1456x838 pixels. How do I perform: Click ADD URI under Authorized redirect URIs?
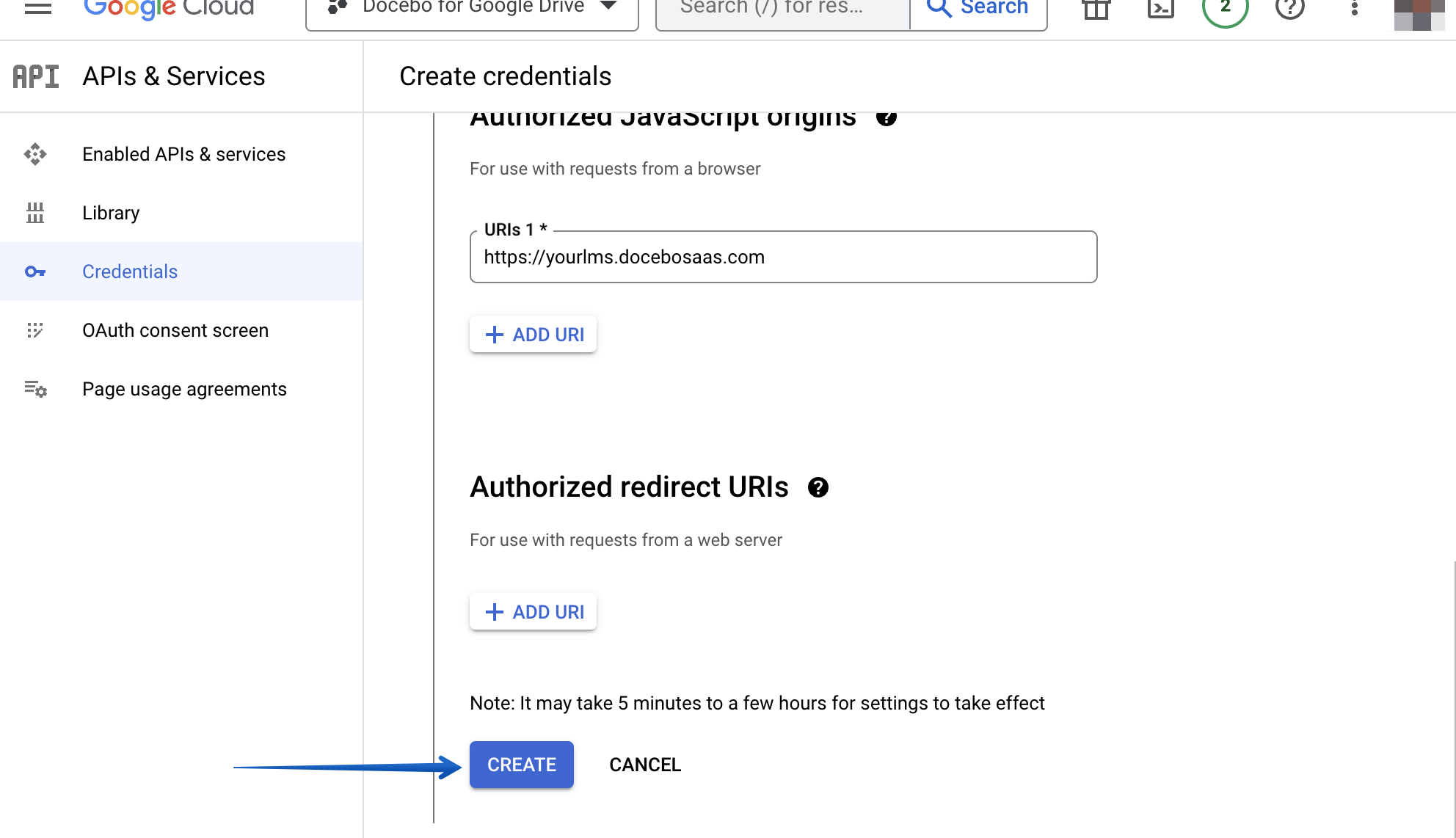(x=533, y=611)
